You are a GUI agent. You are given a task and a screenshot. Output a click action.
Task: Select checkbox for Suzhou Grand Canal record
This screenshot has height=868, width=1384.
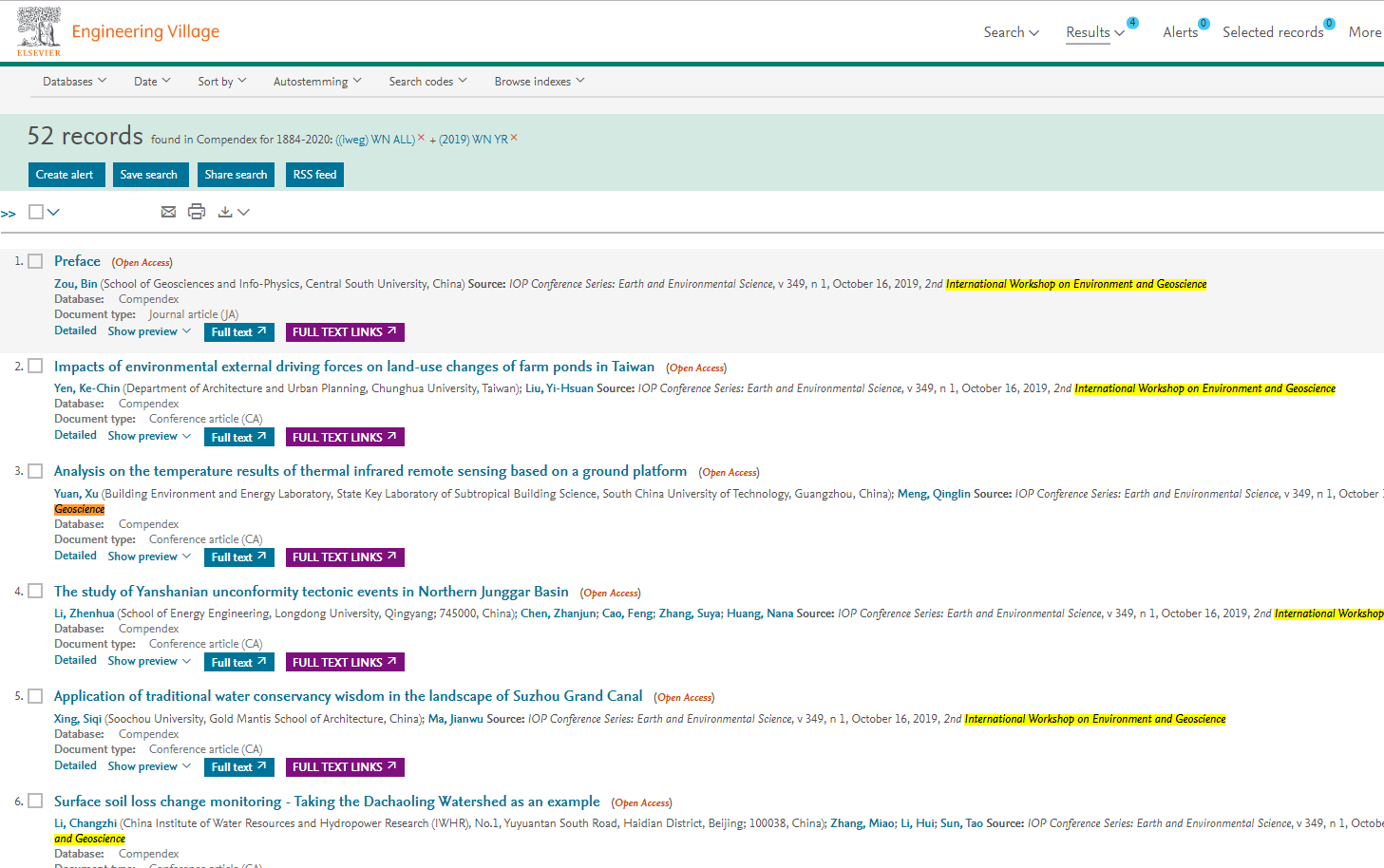coord(35,696)
